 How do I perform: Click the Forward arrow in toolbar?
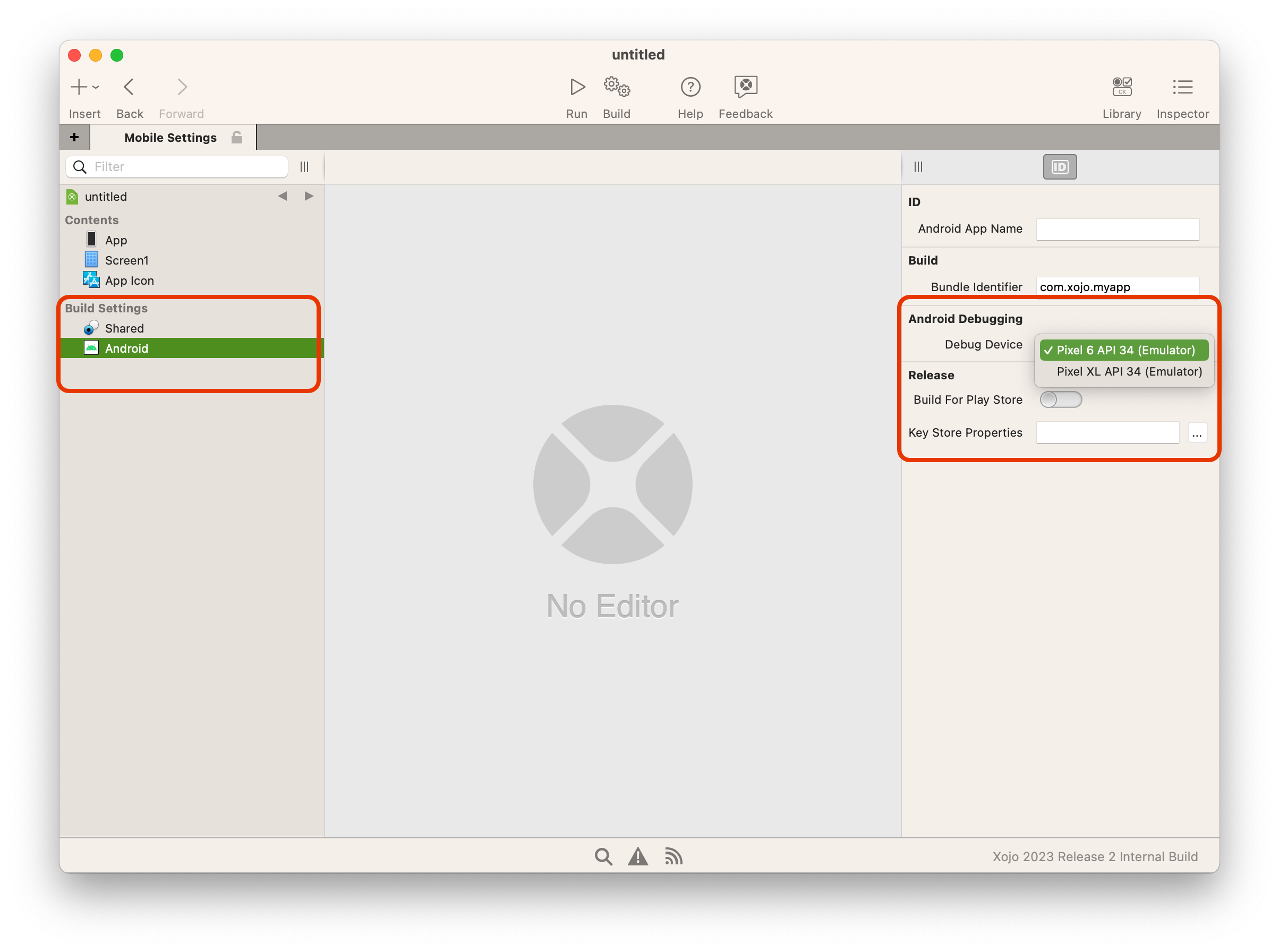[x=182, y=87]
